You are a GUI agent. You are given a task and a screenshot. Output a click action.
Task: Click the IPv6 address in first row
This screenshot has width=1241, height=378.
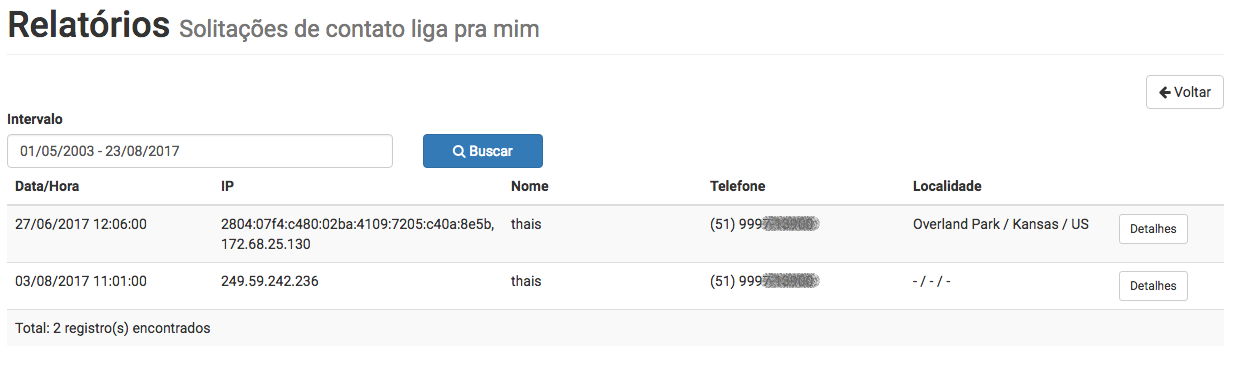pos(358,224)
